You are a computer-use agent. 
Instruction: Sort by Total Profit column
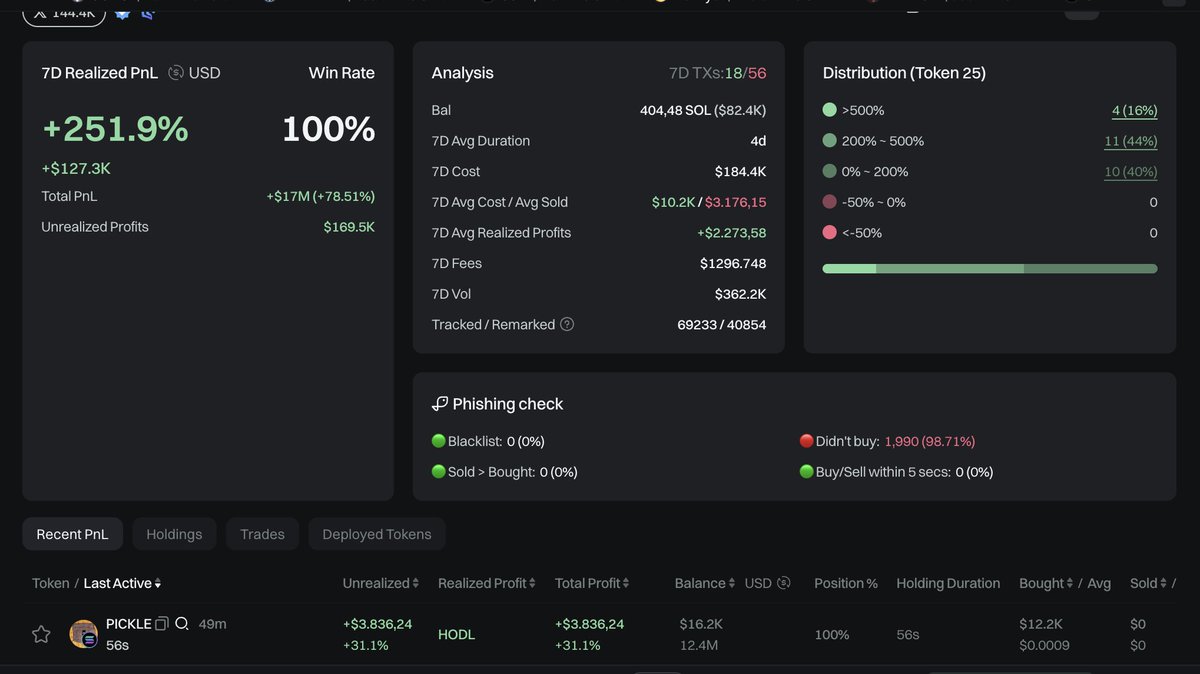(x=592, y=583)
